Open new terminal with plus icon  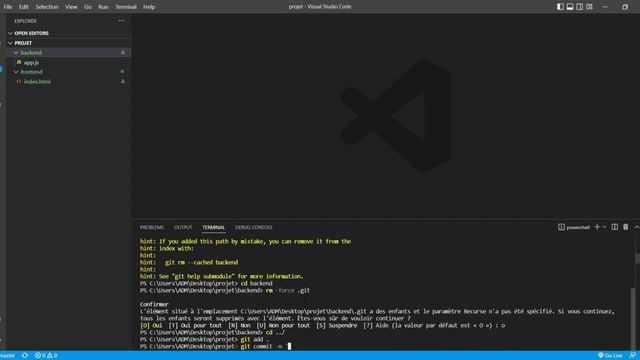click(597, 227)
